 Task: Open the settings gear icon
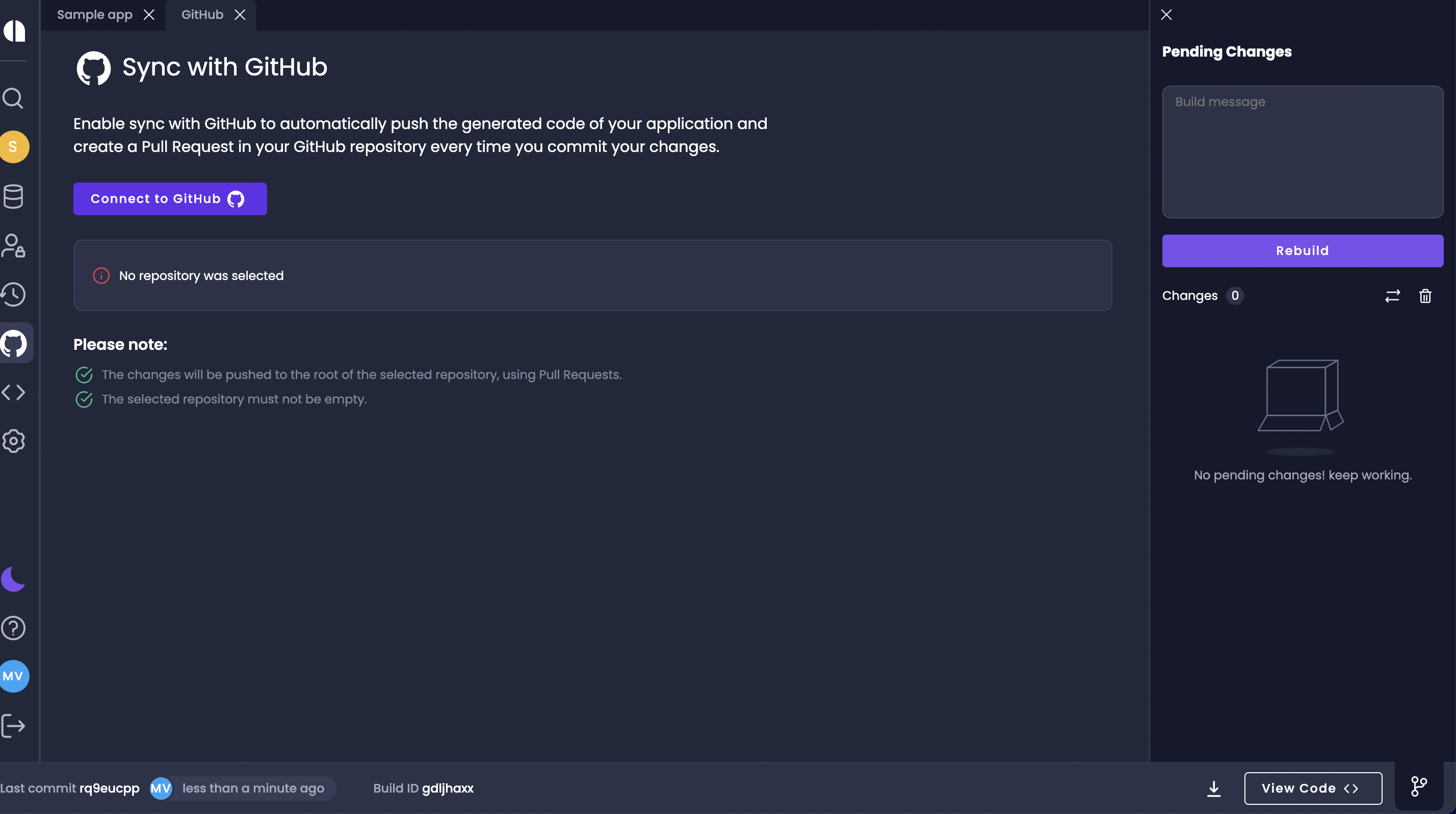13,442
